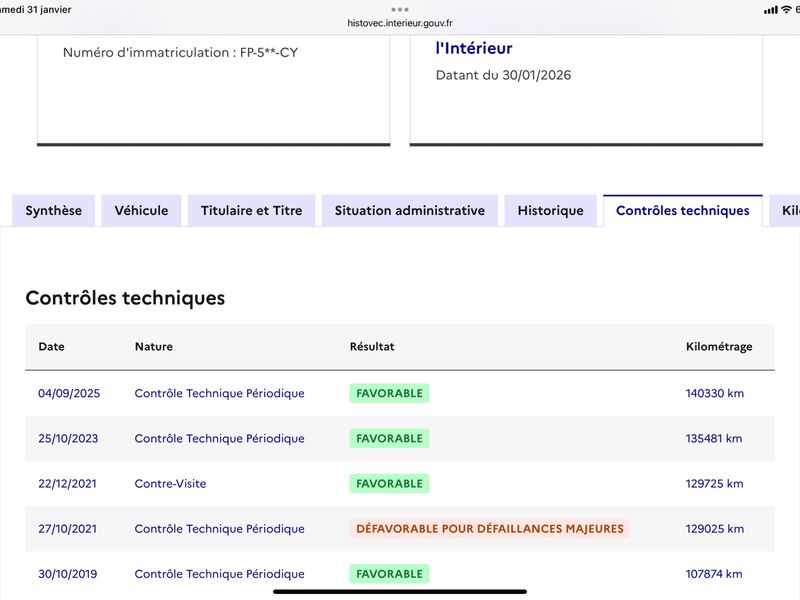Image resolution: width=800 pixels, height=600 pixels.
Task: Click the Résultat column header
Action: click(371, 347)
